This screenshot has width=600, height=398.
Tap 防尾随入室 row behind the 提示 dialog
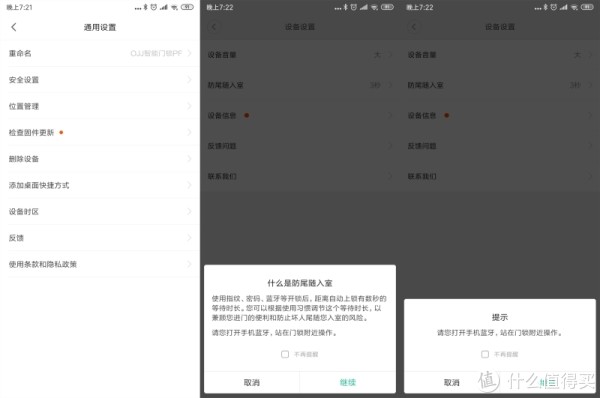pyautogui.click(x=500, y=85)
